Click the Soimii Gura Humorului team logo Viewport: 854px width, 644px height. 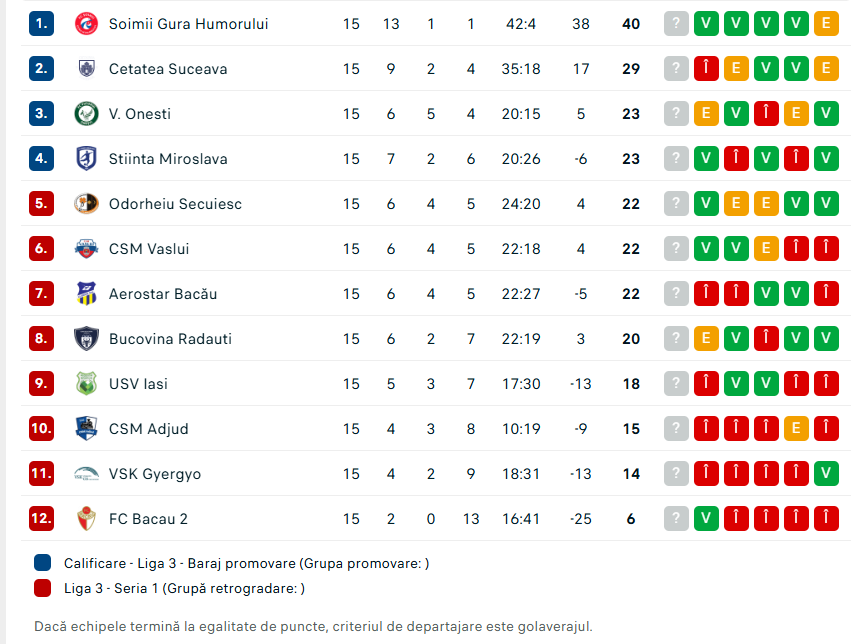[87, 23]
